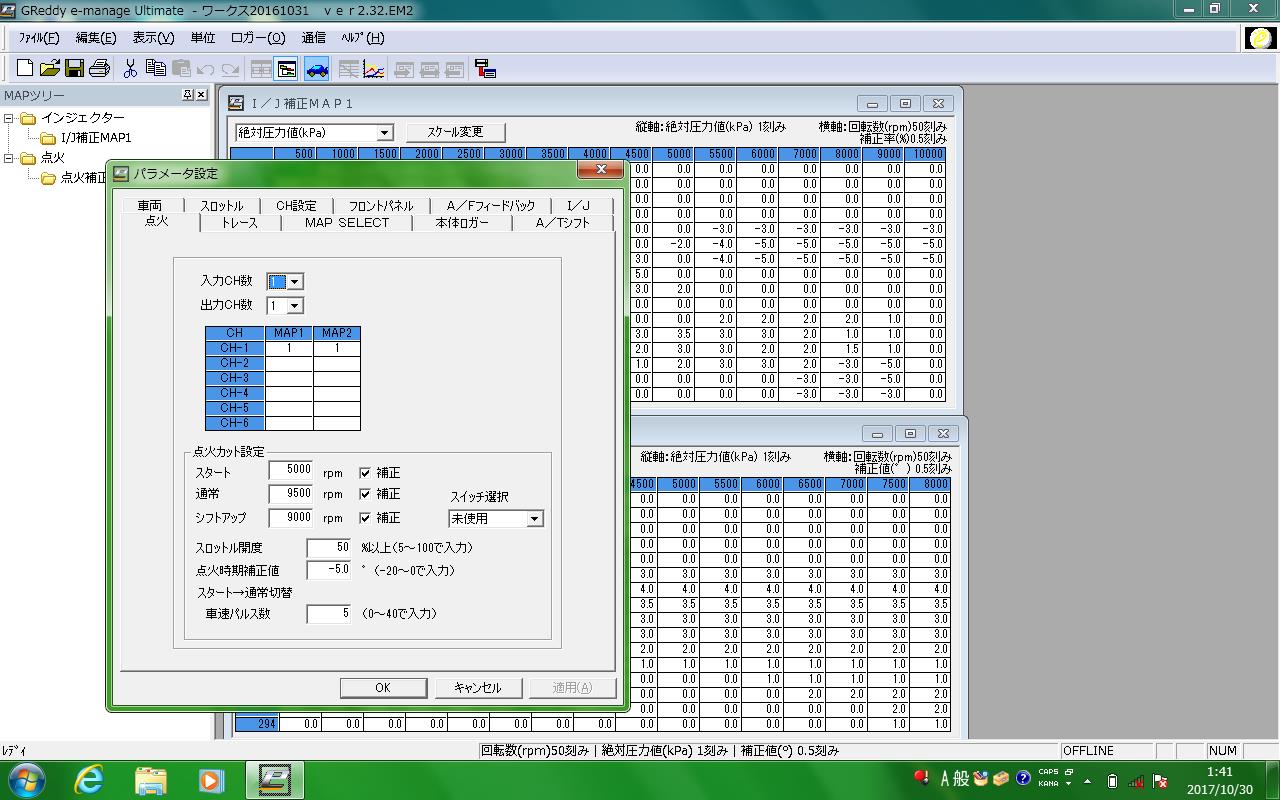Switch to the I/J tab
Viewport: 1280px width, 800px height.
578,206
